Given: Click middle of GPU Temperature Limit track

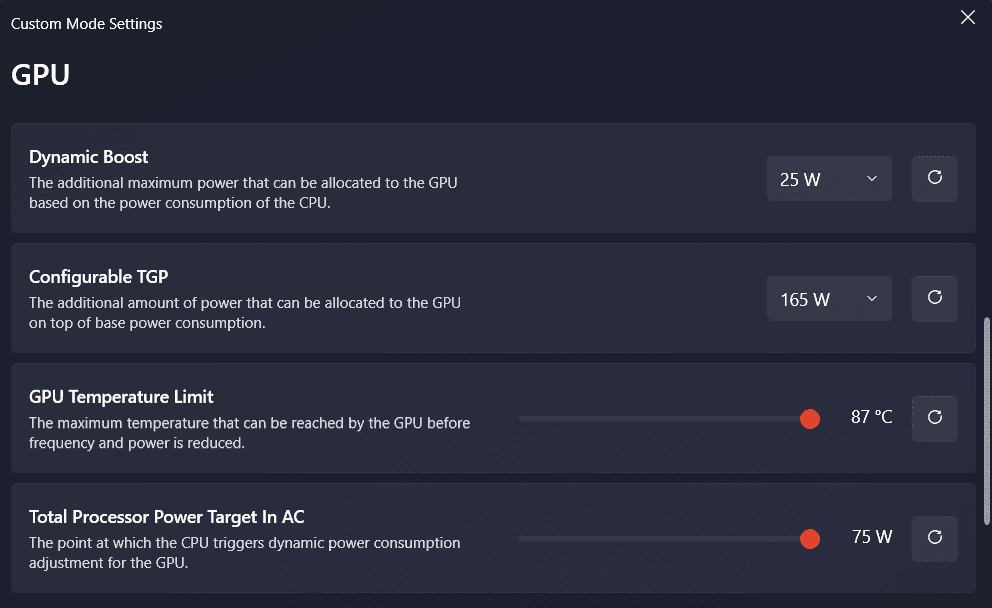Looking at the screenshot, I should pos(664,419).
